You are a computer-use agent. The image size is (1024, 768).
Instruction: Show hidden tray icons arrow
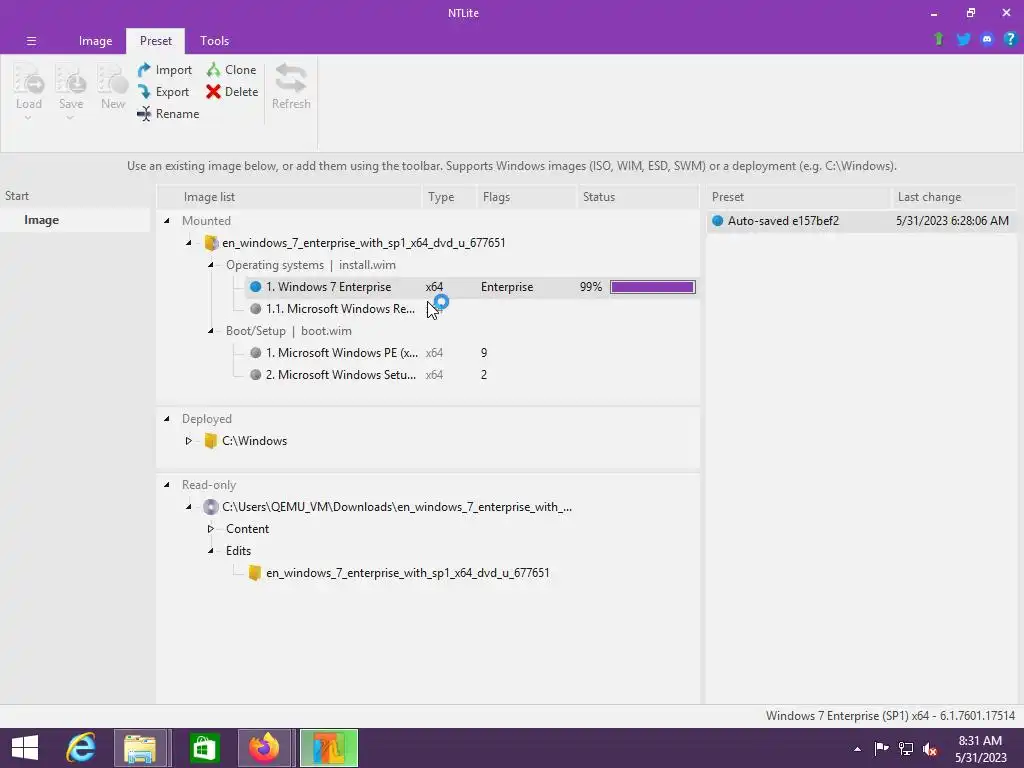click(x=857, y=749)
